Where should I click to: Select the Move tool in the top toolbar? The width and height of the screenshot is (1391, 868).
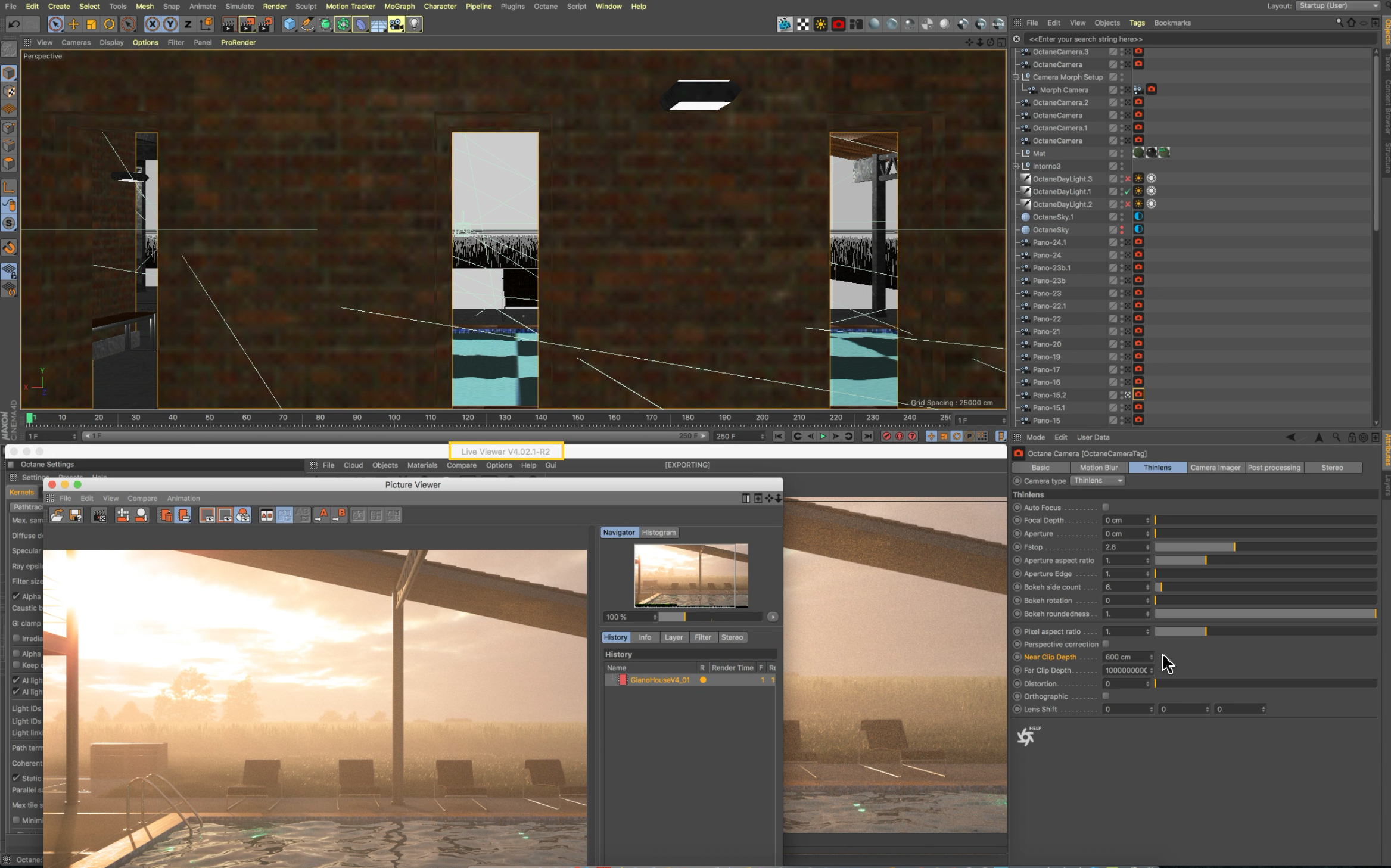(x=73, y=24)
